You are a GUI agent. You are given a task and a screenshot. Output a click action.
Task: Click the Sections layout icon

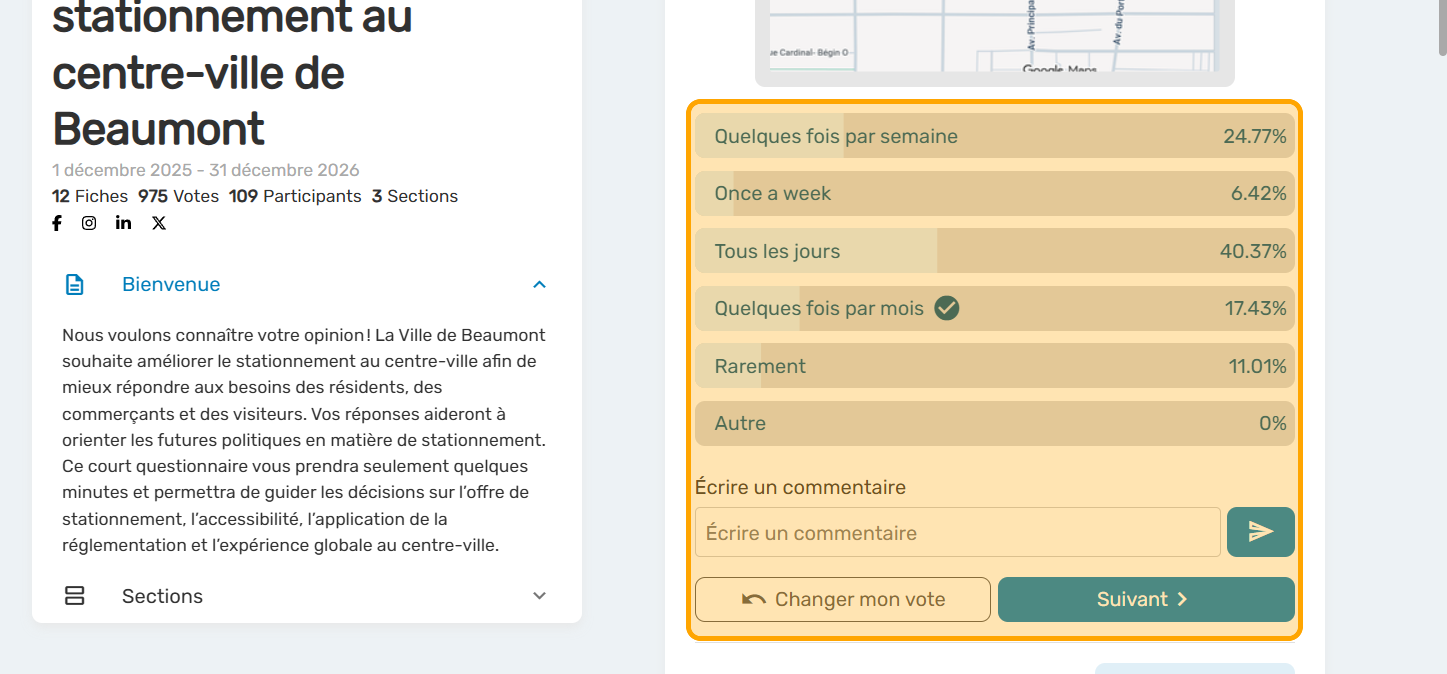(x=75, y=596)
